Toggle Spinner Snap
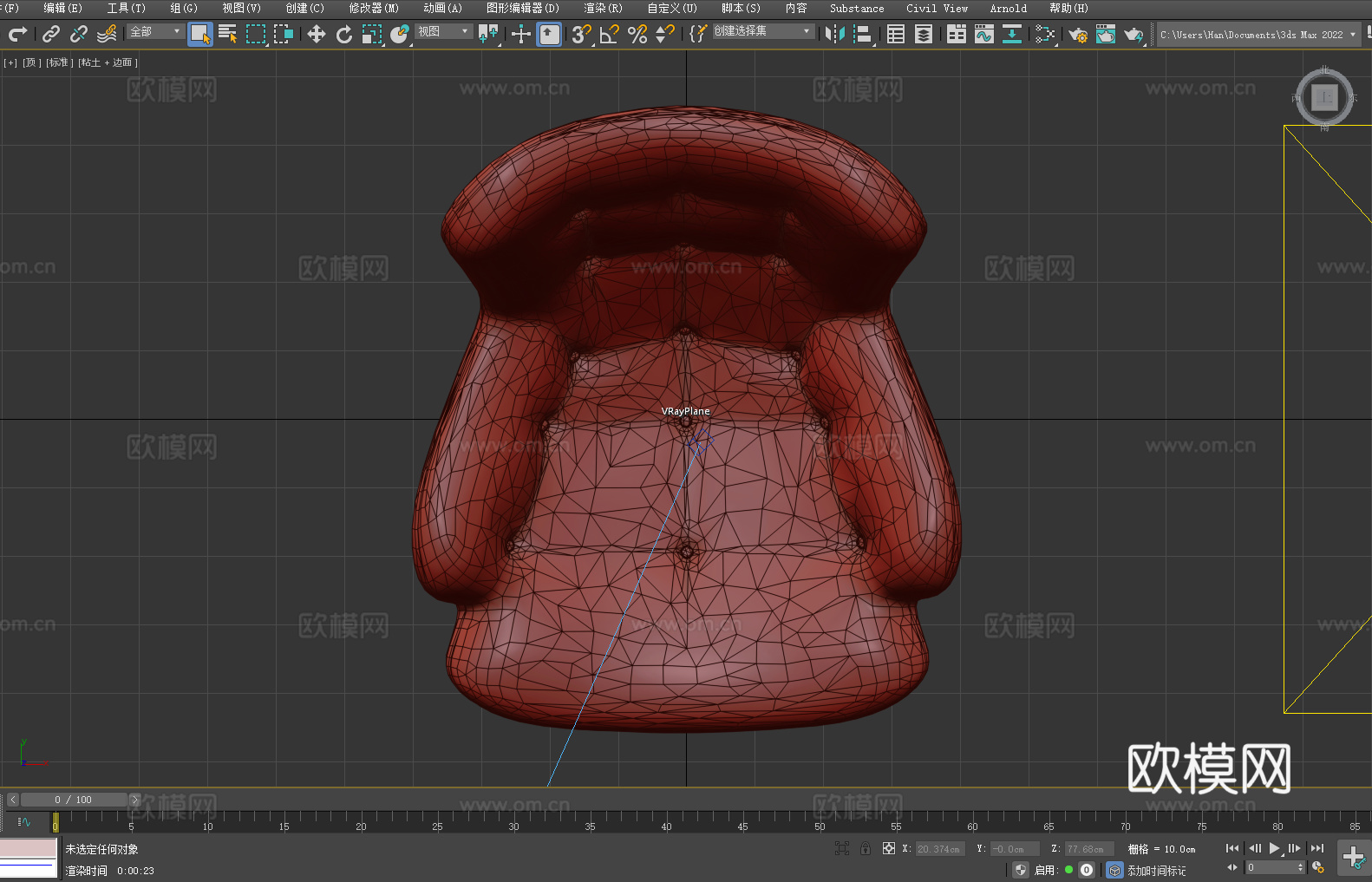 coord(665,34)
